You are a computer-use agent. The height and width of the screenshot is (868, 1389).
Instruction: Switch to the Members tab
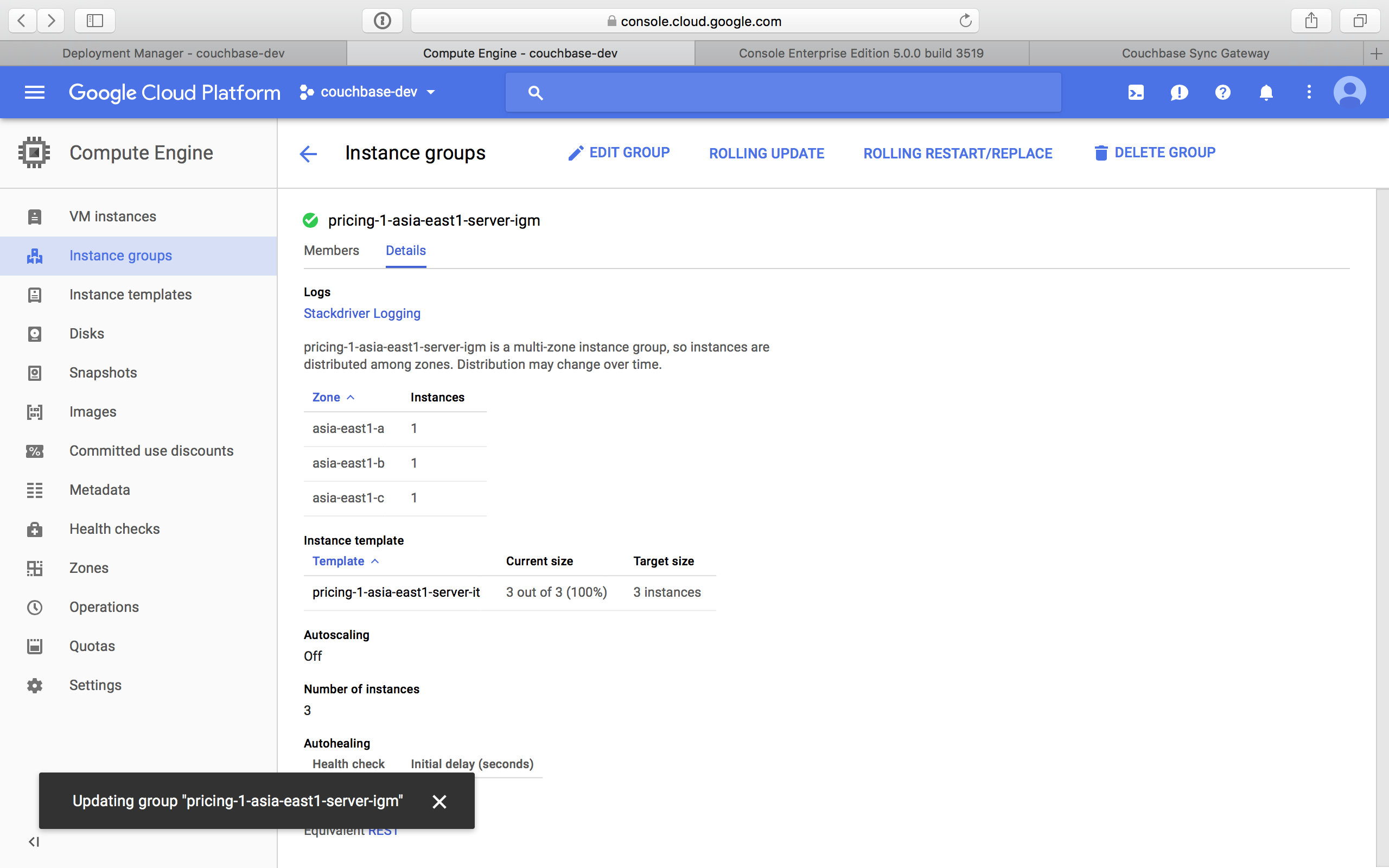[x=331, y=250]
